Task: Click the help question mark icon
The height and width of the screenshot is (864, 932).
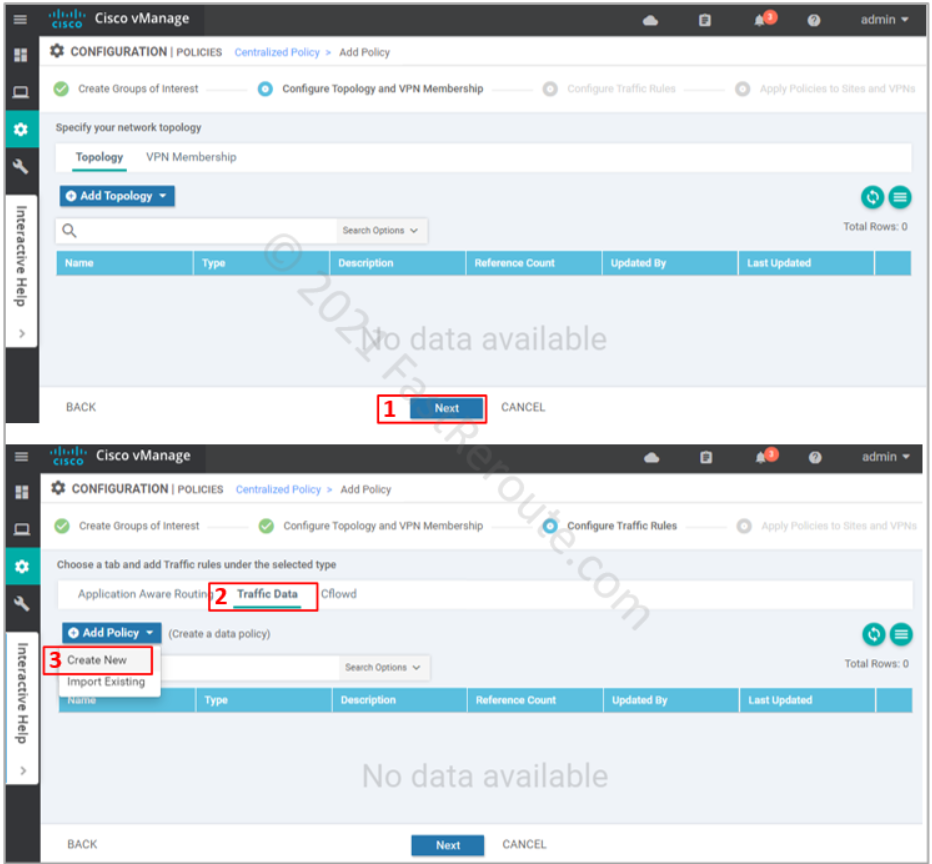Action: tap(814, 20)
